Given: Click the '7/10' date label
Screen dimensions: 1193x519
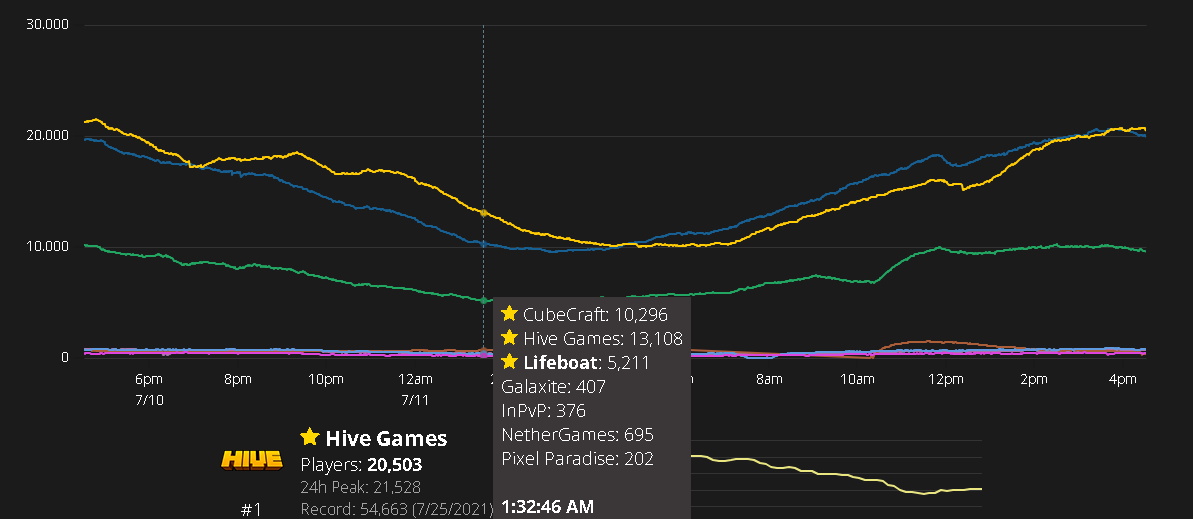Looking at the screenshot, I should (149, 400).
